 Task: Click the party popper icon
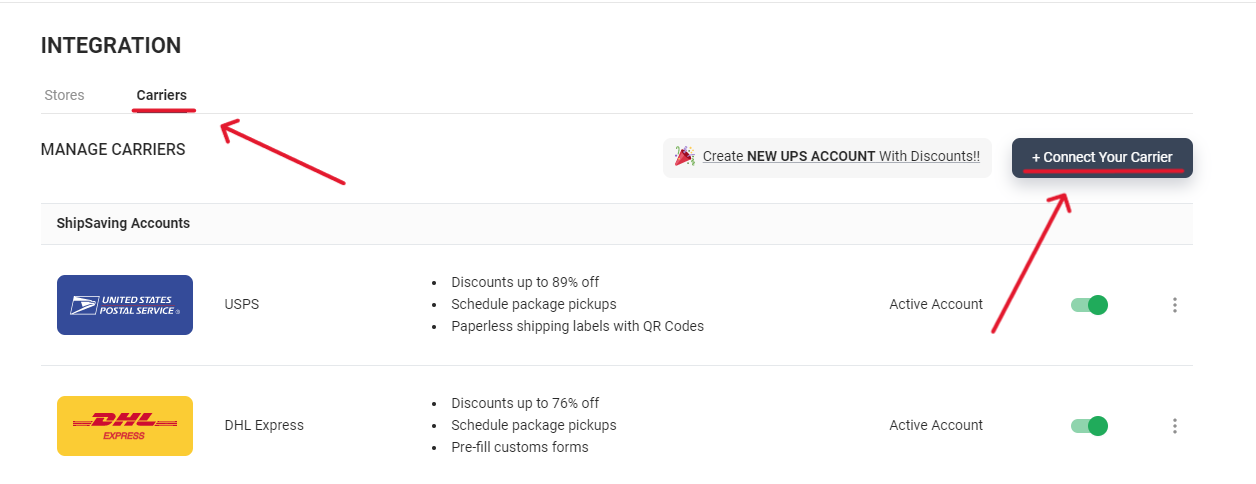pos(685,156)
